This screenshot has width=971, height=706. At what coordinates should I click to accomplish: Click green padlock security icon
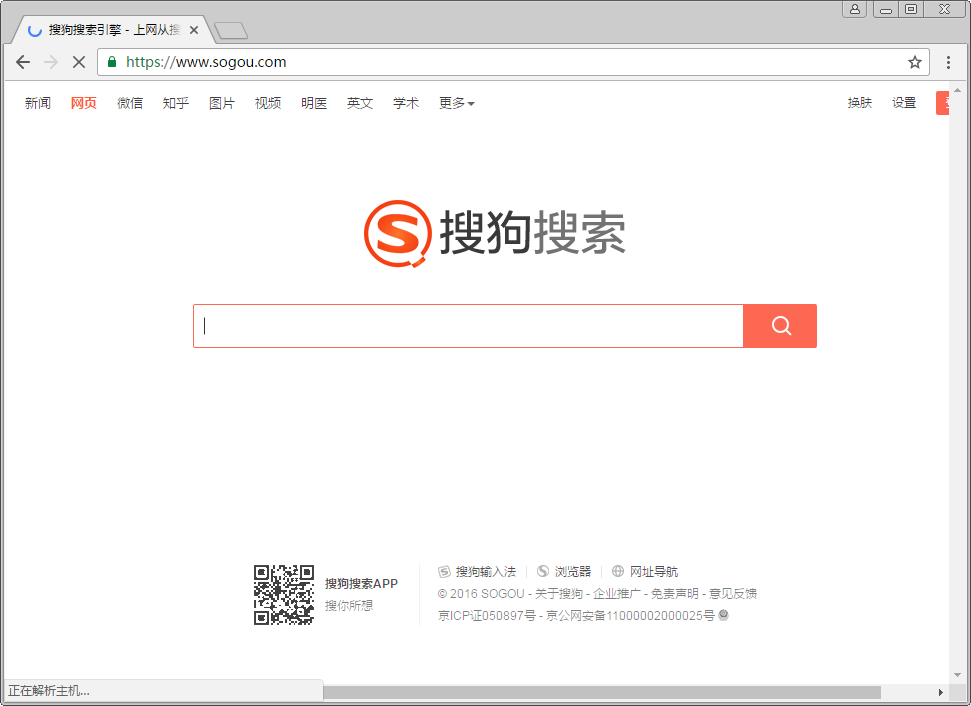point(112,62)
